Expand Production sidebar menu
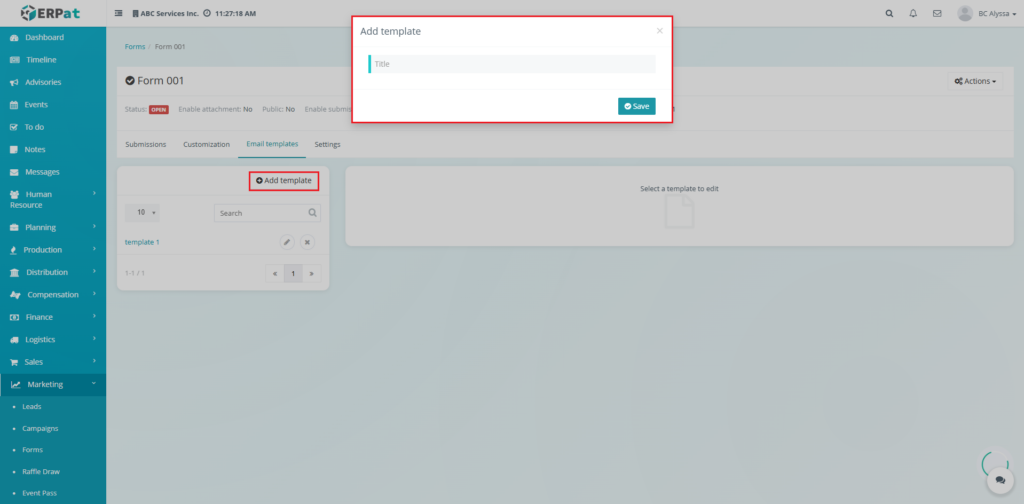The image size is (1024, 504). point(53,249)
